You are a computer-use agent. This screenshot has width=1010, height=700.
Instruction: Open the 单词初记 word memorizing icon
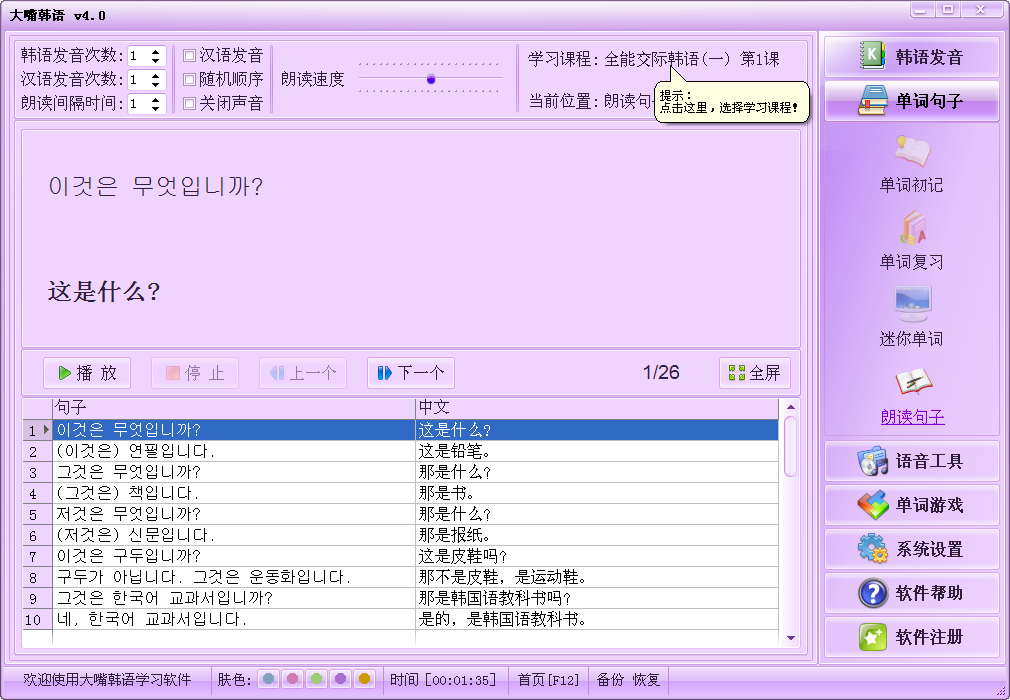click(911, 152)
